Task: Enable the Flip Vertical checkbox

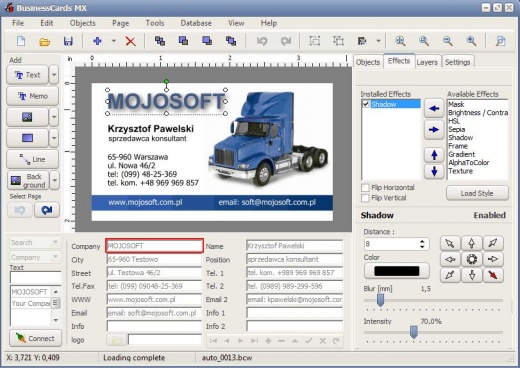Action: tap(365, 198)
